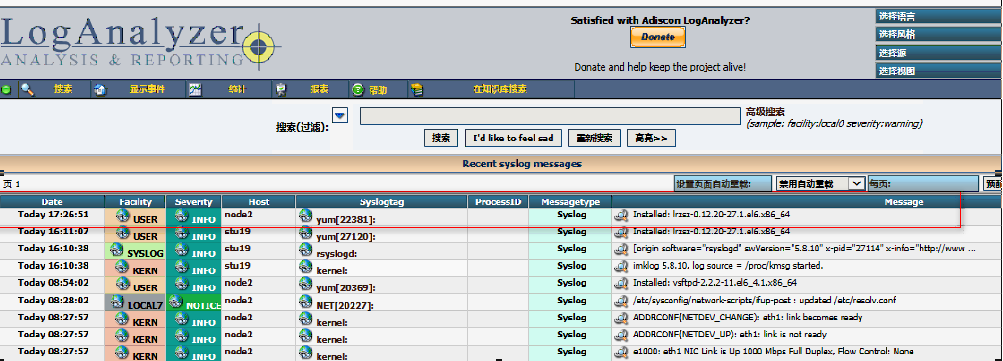Open details icon for ifup-post resolv.conf message
The image size is (1003, 361).
[x=620, y=300]
